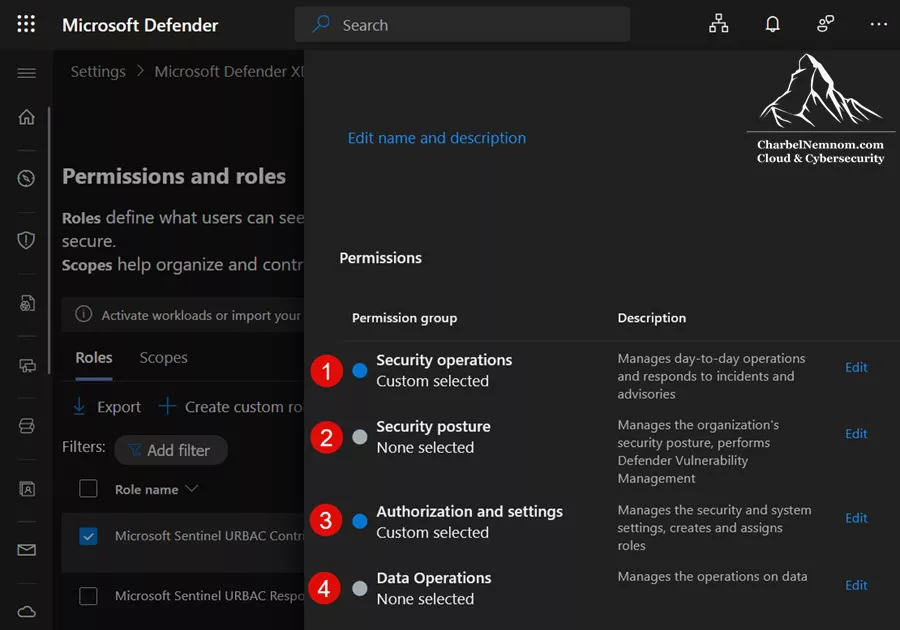Click the Export button label
Screen dimensions: 900x630
(119, 407)
